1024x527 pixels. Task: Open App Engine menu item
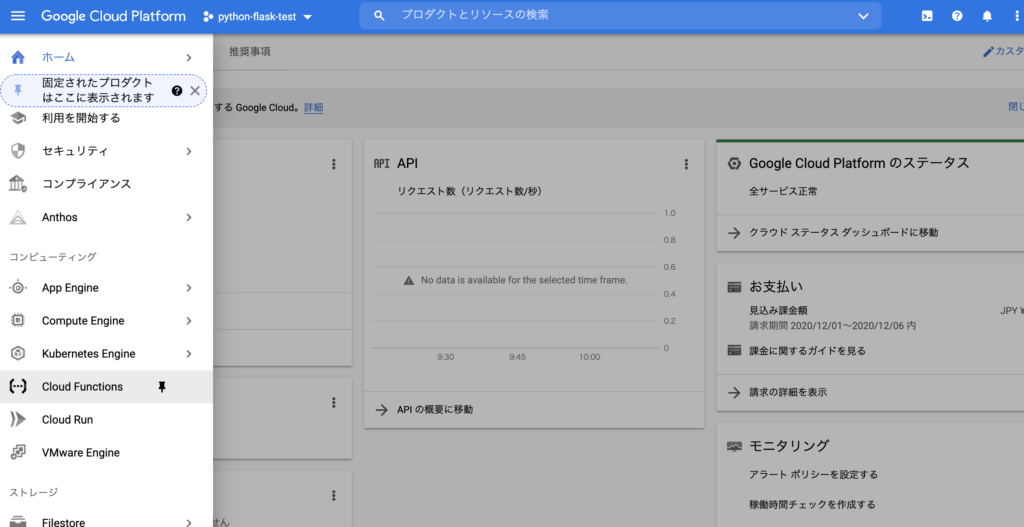pos(106,288)
